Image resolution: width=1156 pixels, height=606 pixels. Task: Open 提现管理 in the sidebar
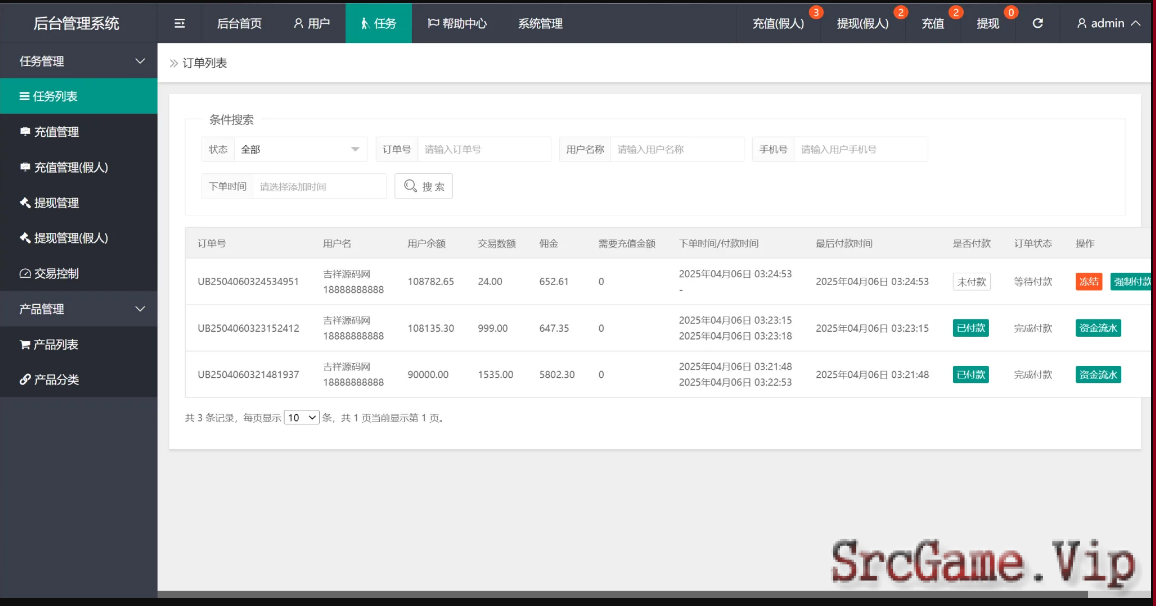click(x=79, y=203)
